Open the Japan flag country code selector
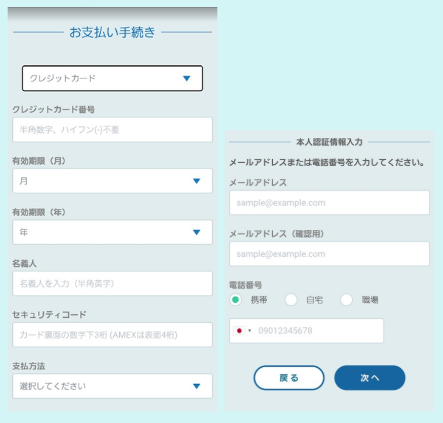443x423 pixels. [243, 331]
